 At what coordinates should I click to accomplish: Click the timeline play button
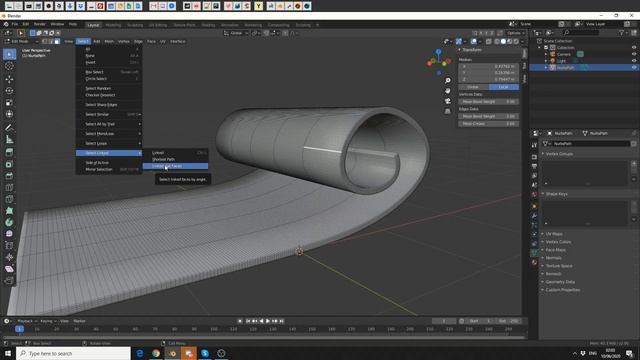pyautogui.click(x=268, y=321)
